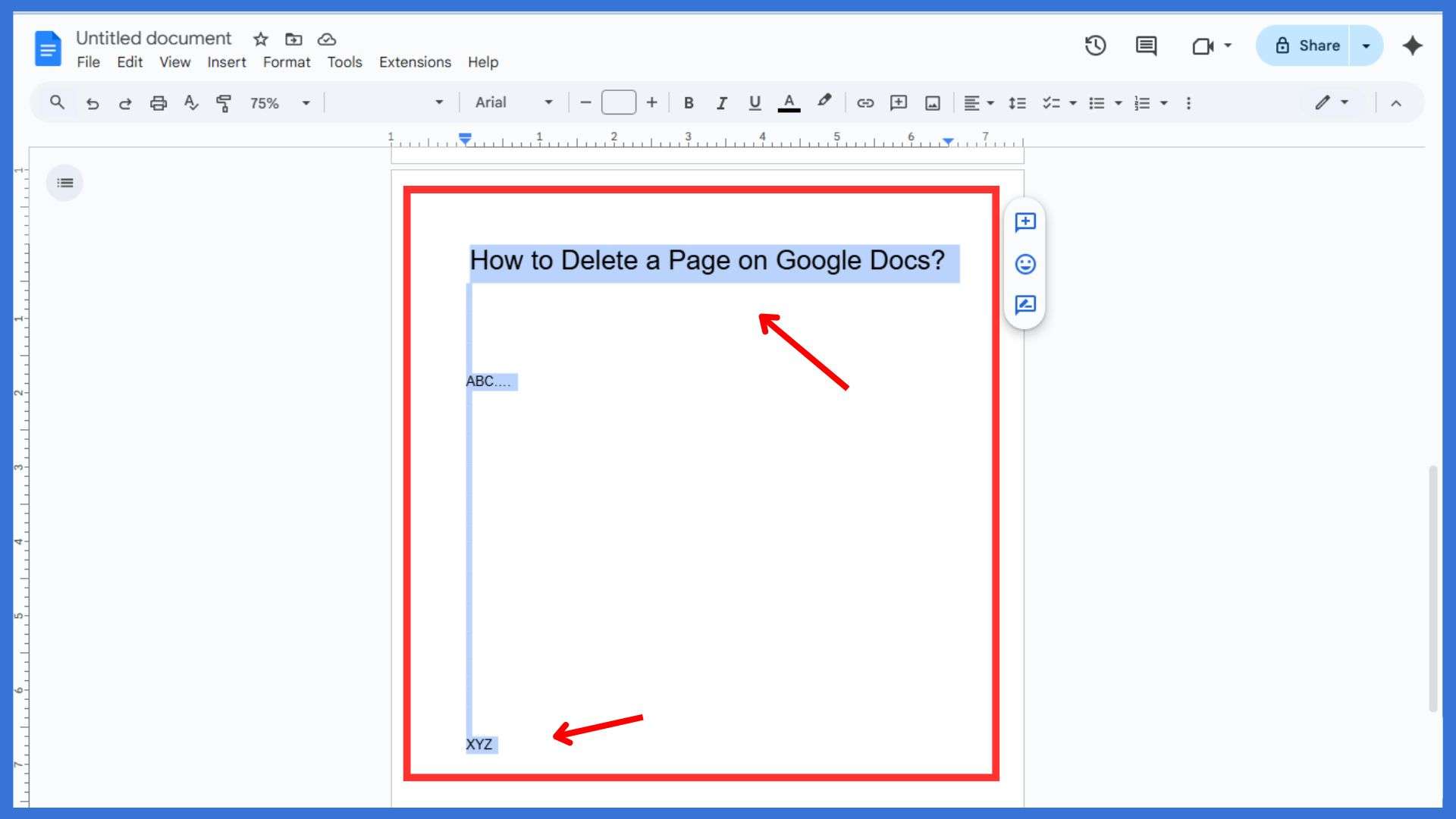Click the Share button

tap(1304, 45)
